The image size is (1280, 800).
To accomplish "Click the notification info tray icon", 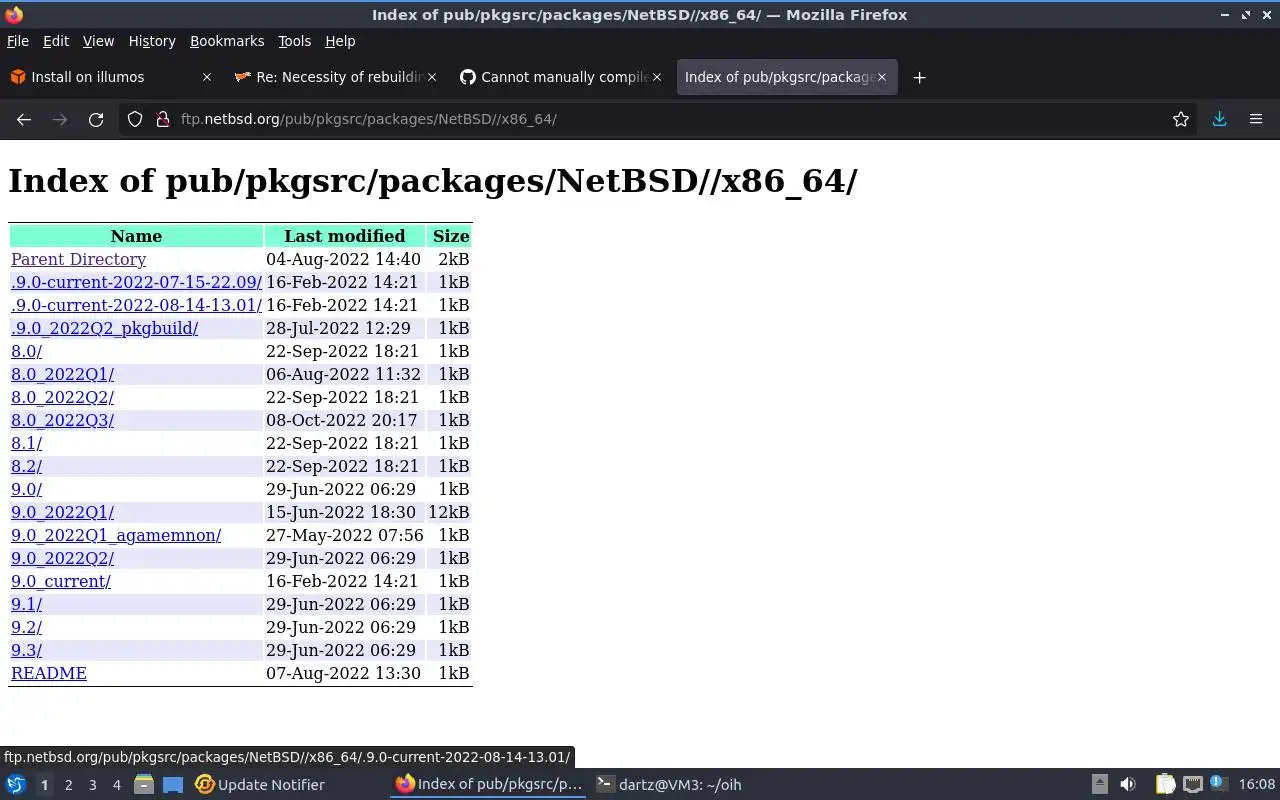I will pos(1218,785).
